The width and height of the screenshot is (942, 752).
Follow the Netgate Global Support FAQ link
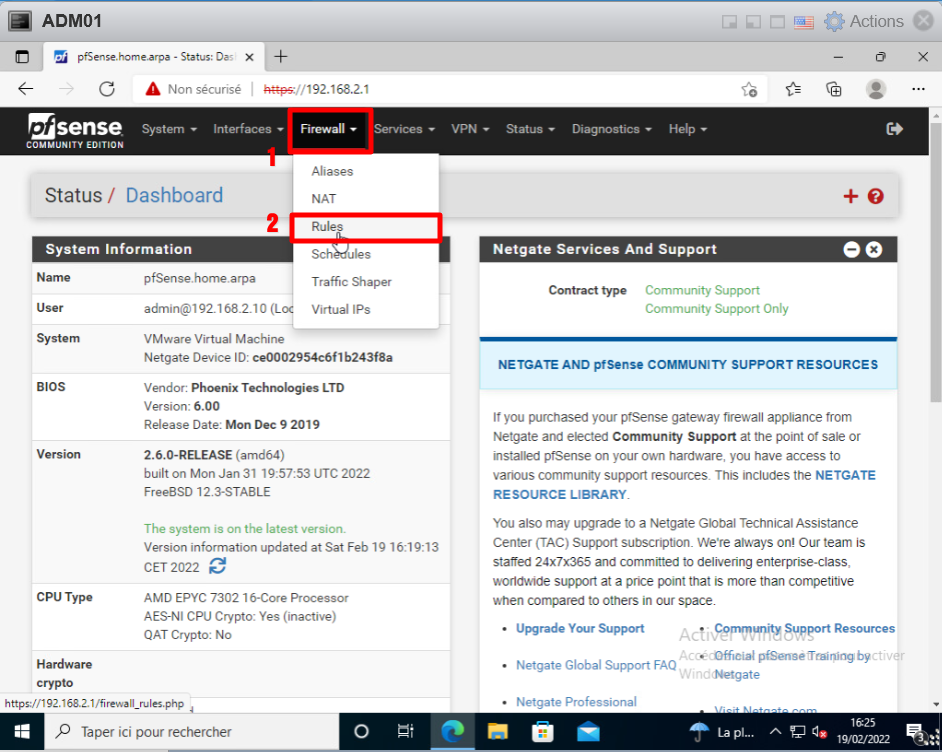tap(596, 665)
